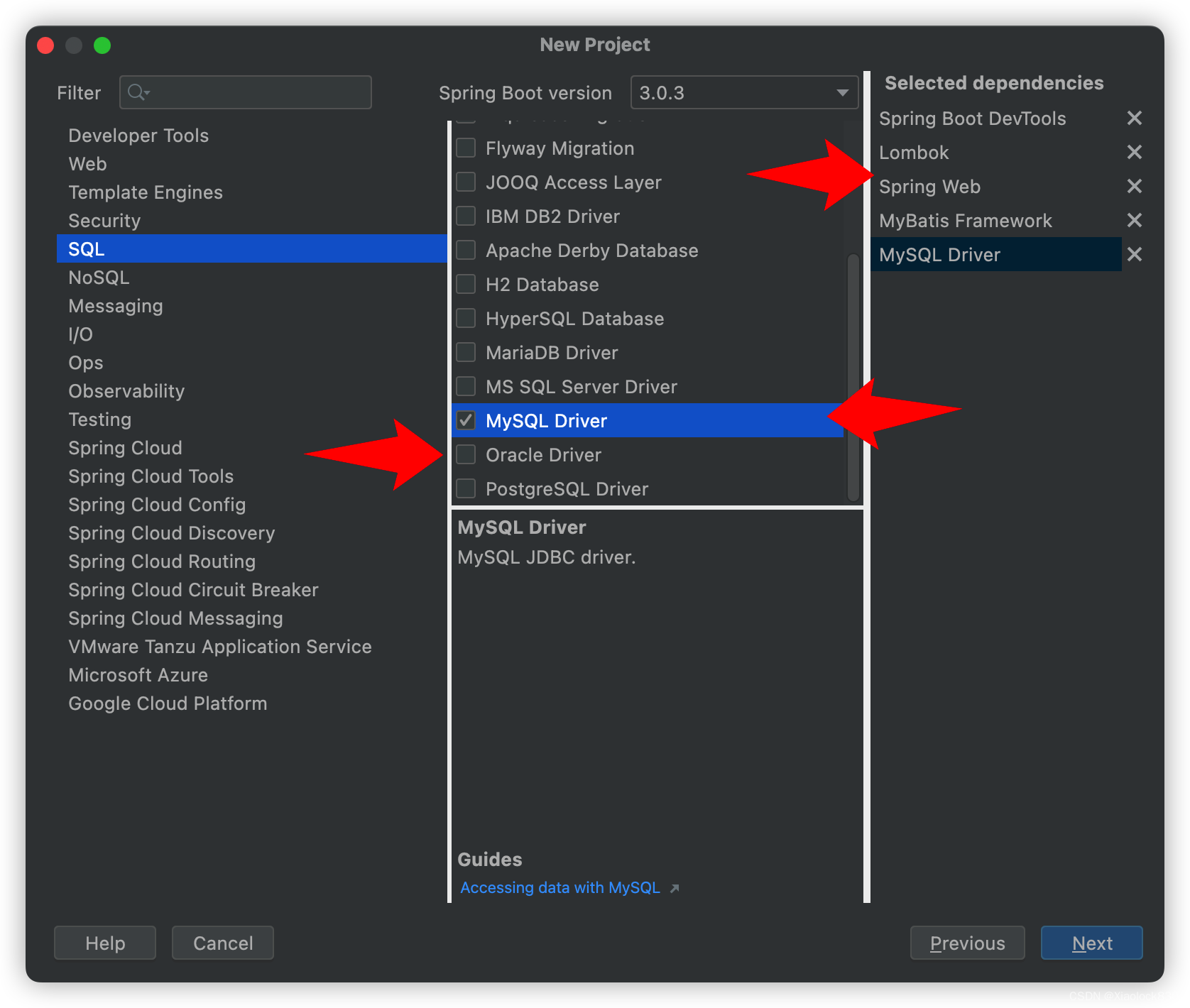Check the H2 Database checkbox
This screenshot has width=1190, height=1008.
466,284
